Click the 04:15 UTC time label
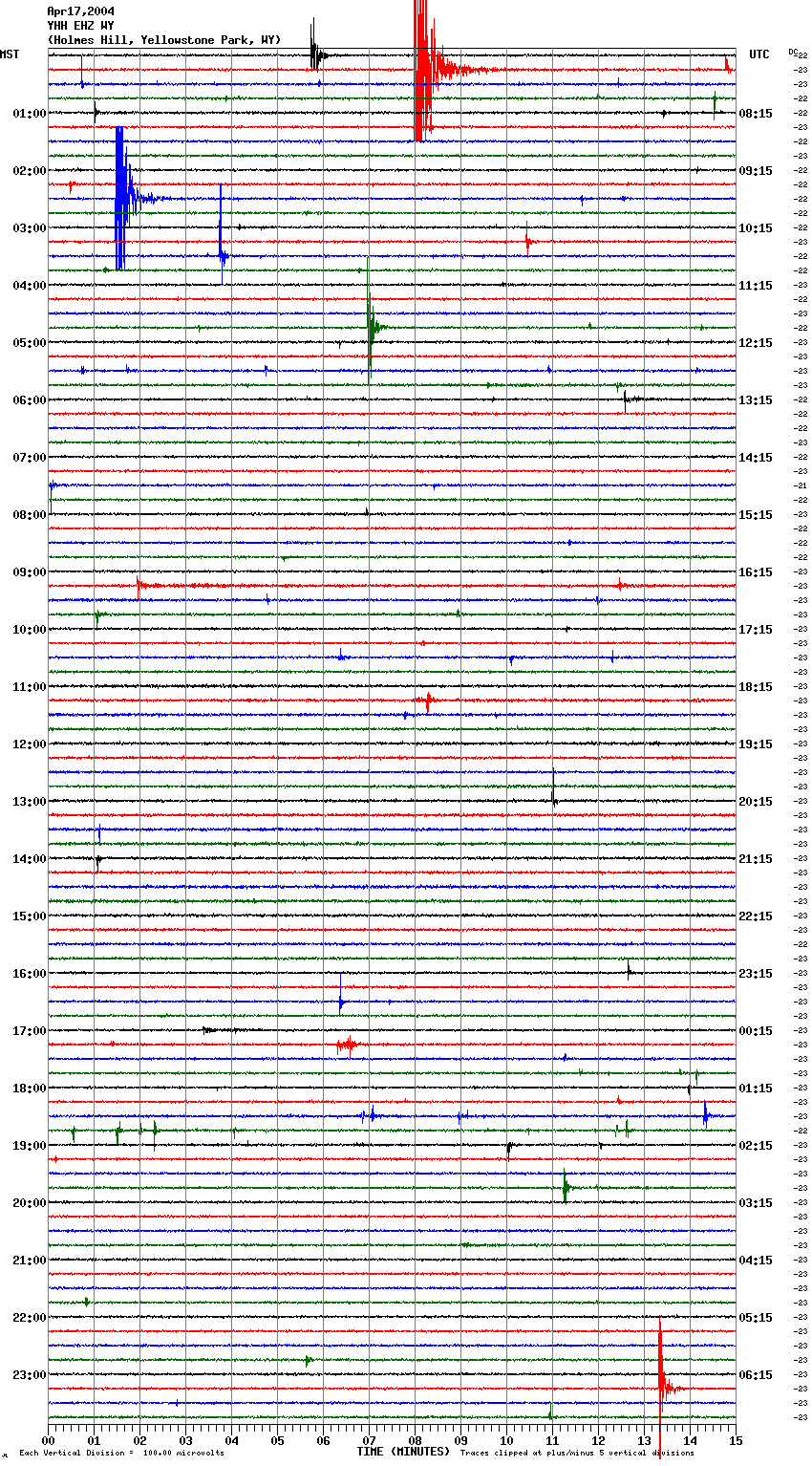The image size is (812, 1466). pos(756,1261)
